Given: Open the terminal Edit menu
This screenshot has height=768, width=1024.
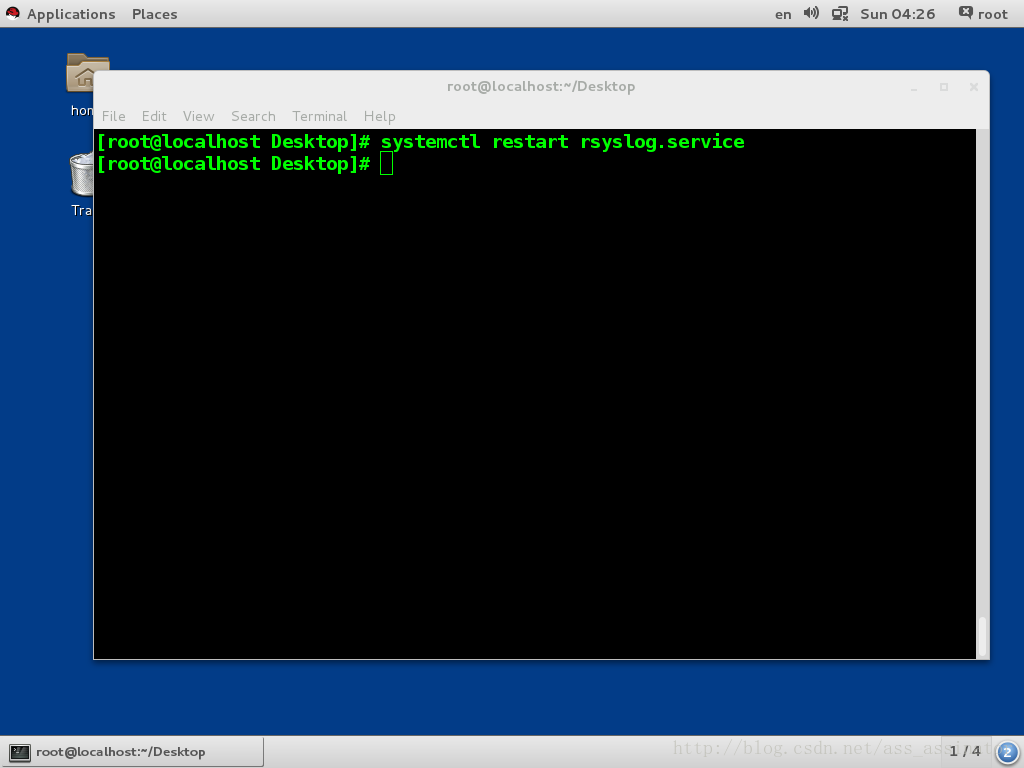Looking at the screenshot, I should [154, 116].
